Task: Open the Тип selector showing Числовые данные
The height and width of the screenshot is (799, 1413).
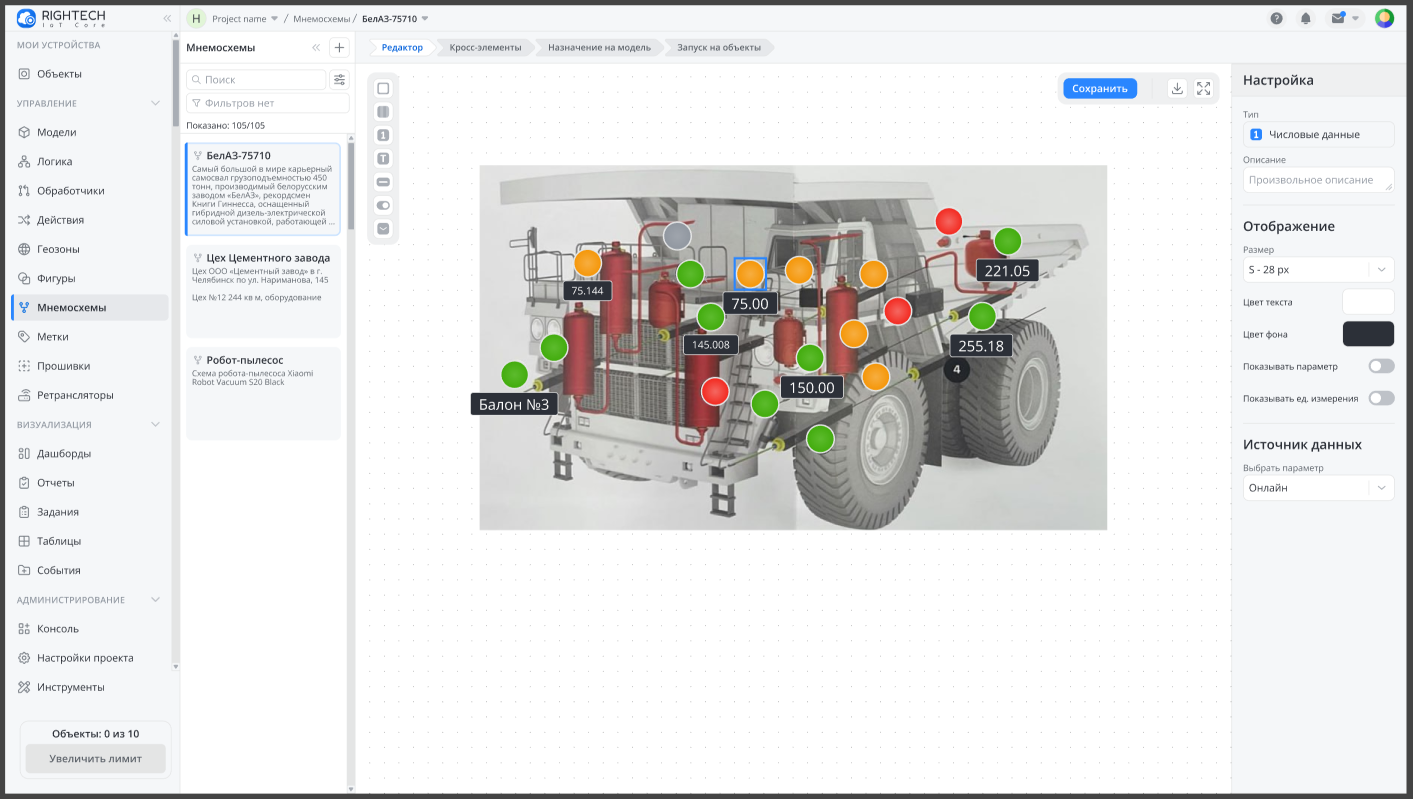Action: click(x=1318, y=134)
